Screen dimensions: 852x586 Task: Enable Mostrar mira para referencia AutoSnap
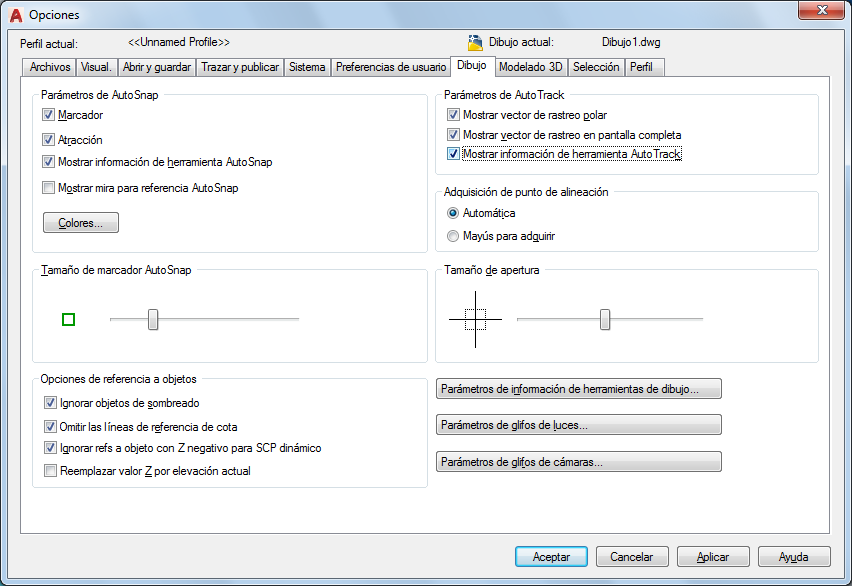pyautogui.click(x=48, y=188)
